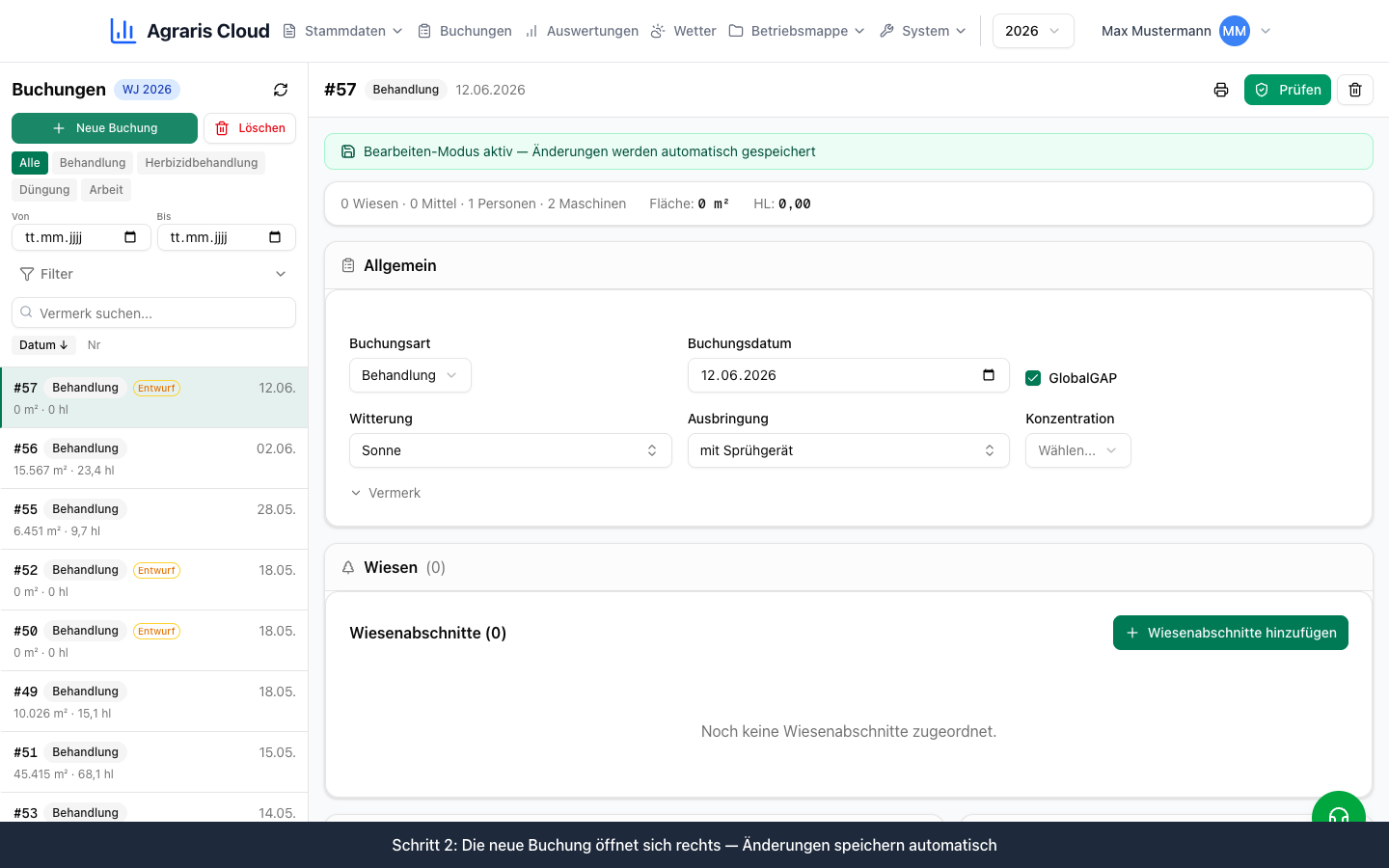Screen dimensions: 1389x868
Task: Select the Herbizidbehandlung filter chip
Action: 202,163
